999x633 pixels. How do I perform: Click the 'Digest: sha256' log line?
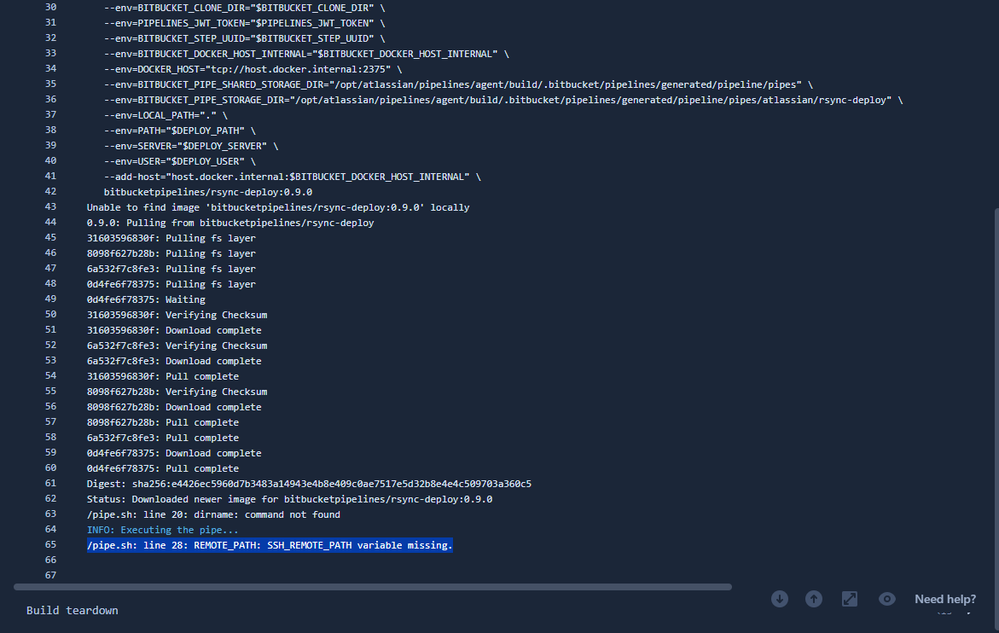[309, 484]
